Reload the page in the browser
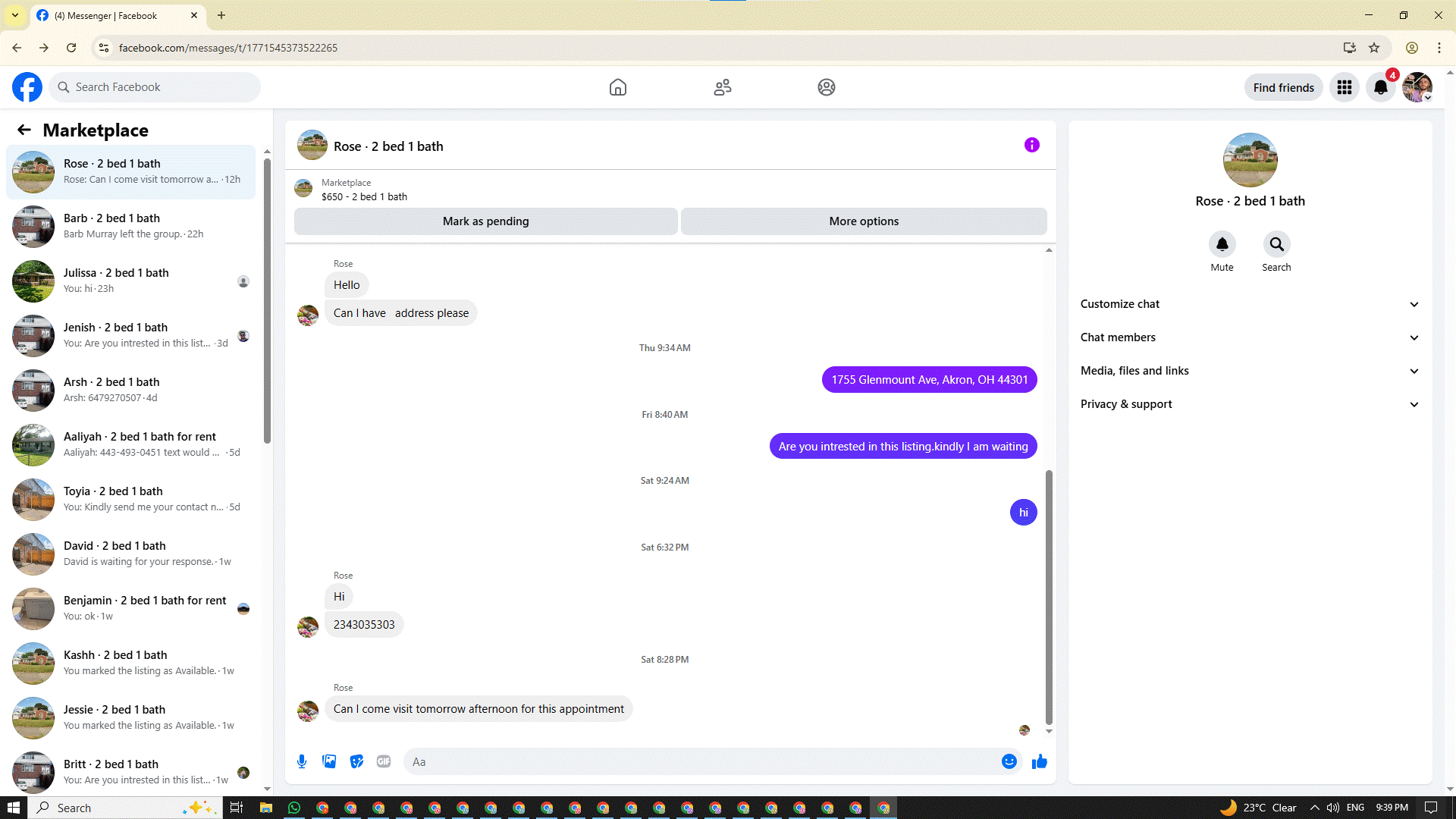 click(x=71, y=48)
